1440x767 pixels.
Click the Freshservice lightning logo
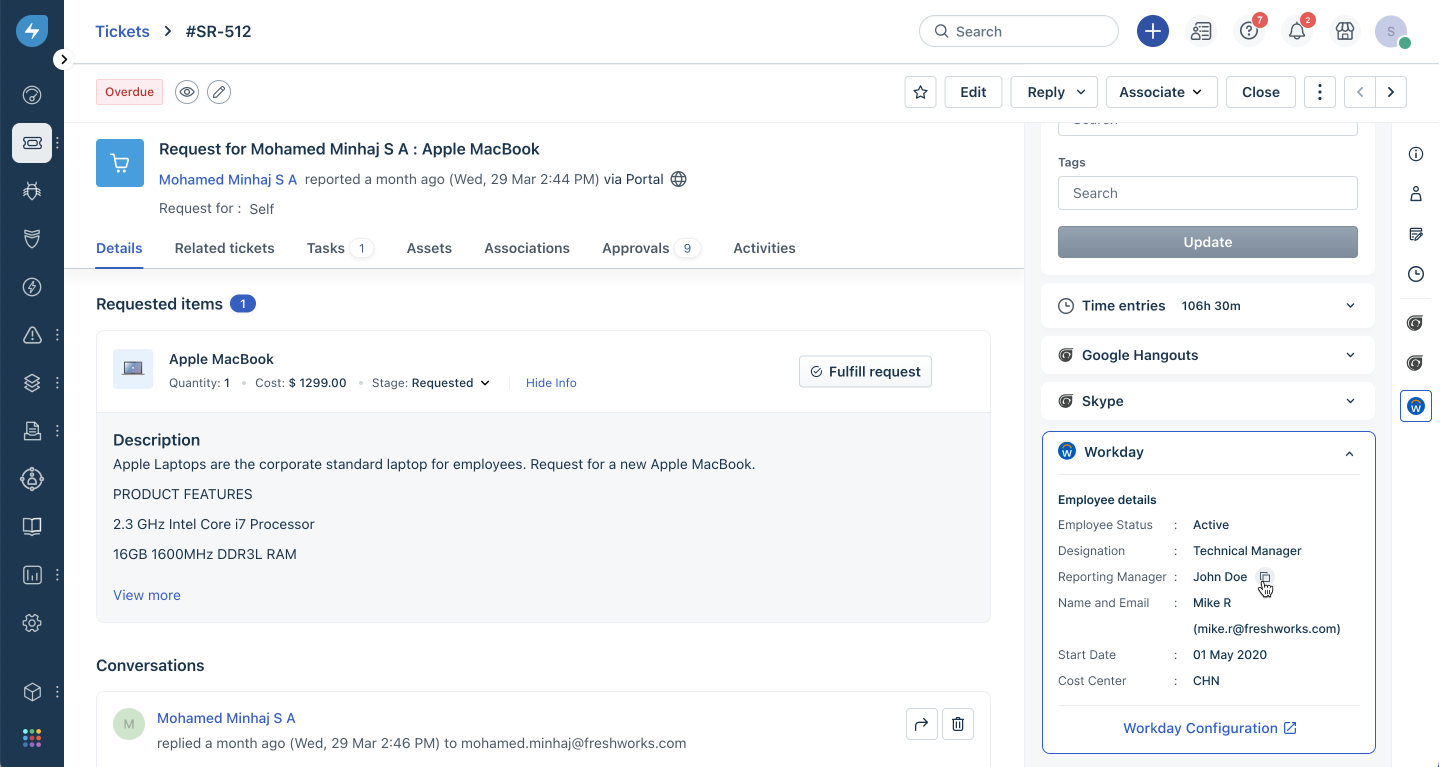(32, 31)
